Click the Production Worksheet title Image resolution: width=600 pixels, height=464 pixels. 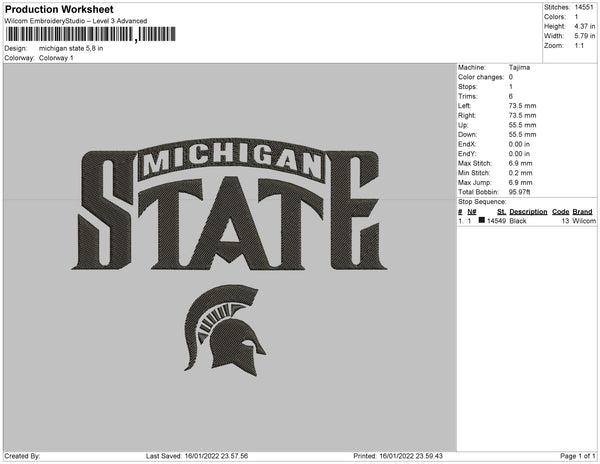[x=59, y=10]
